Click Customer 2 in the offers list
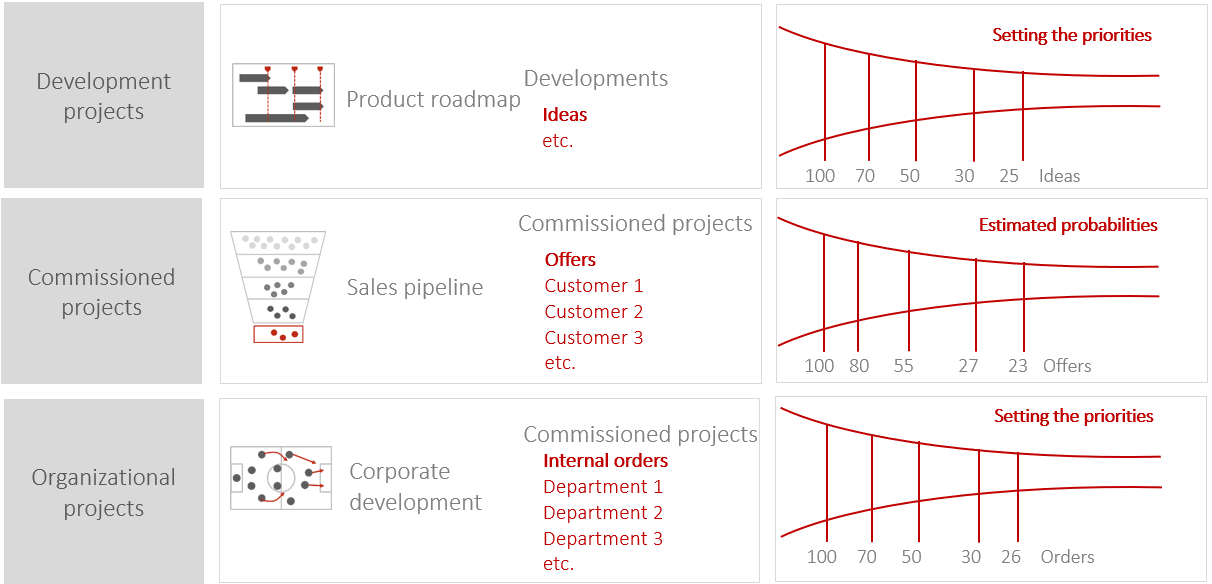 tap(594, 312)
